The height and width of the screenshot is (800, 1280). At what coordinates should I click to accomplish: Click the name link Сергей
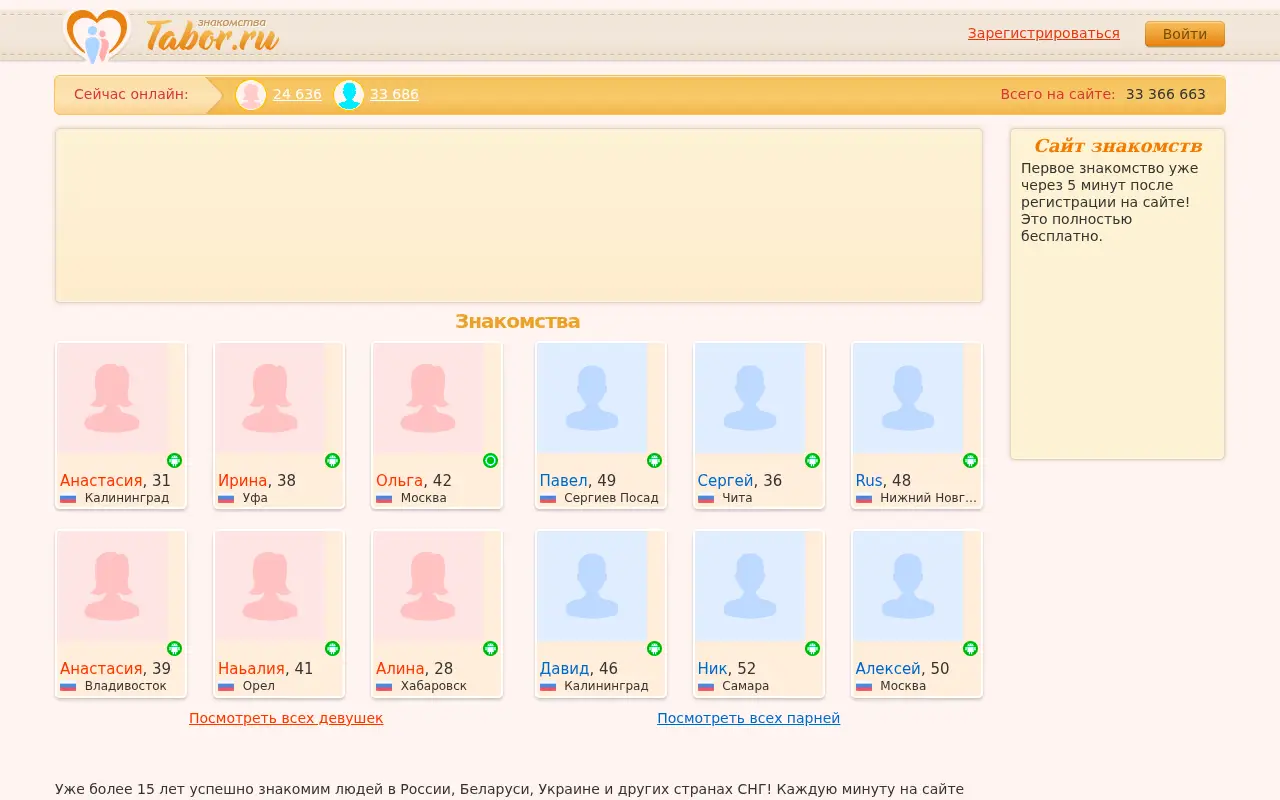(x=725, y=481)
